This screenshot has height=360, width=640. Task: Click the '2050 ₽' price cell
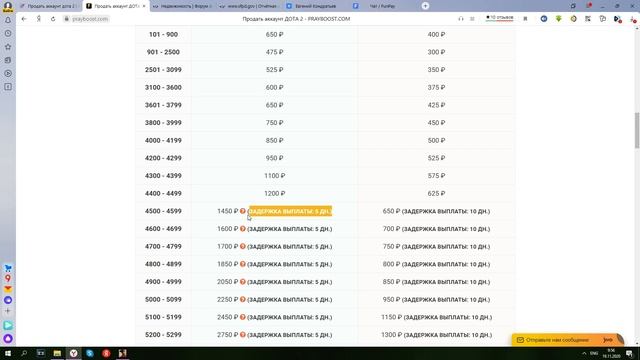[228, 282]
